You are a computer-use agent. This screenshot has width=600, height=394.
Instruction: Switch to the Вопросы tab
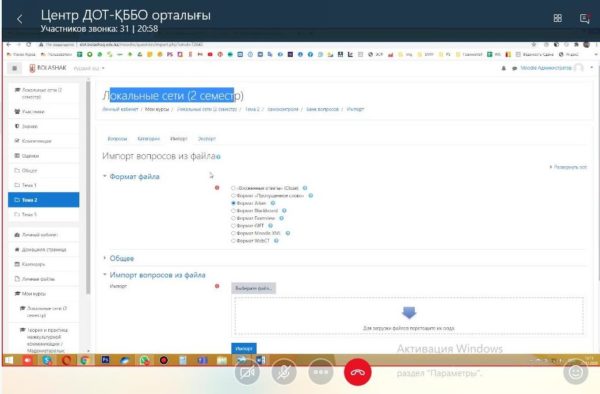117,138
